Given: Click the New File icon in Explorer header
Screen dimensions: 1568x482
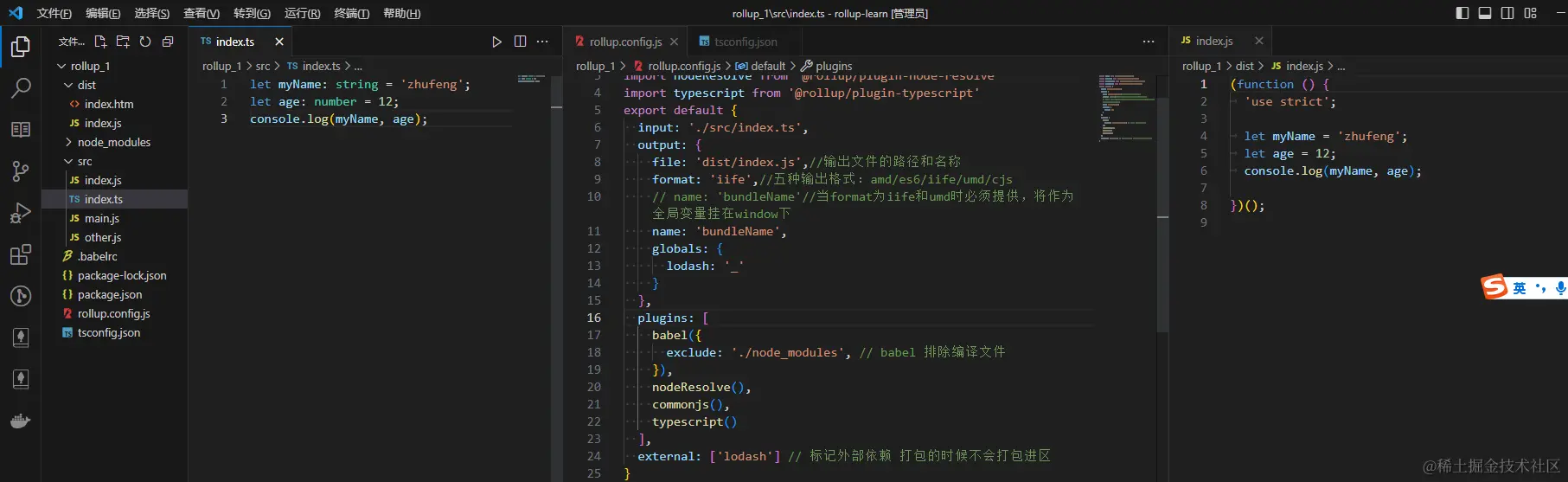Looking at the screenshot, I should (100, 42).
